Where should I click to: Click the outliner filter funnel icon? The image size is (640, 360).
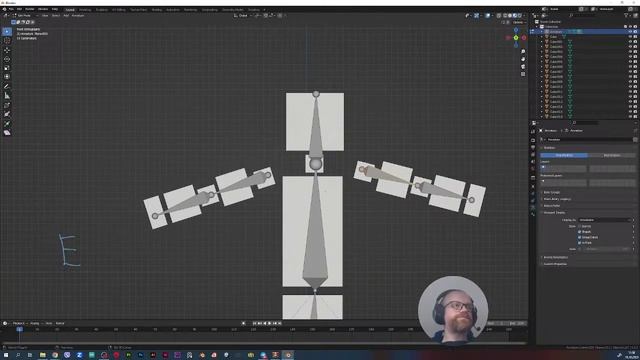click(626, 16)
